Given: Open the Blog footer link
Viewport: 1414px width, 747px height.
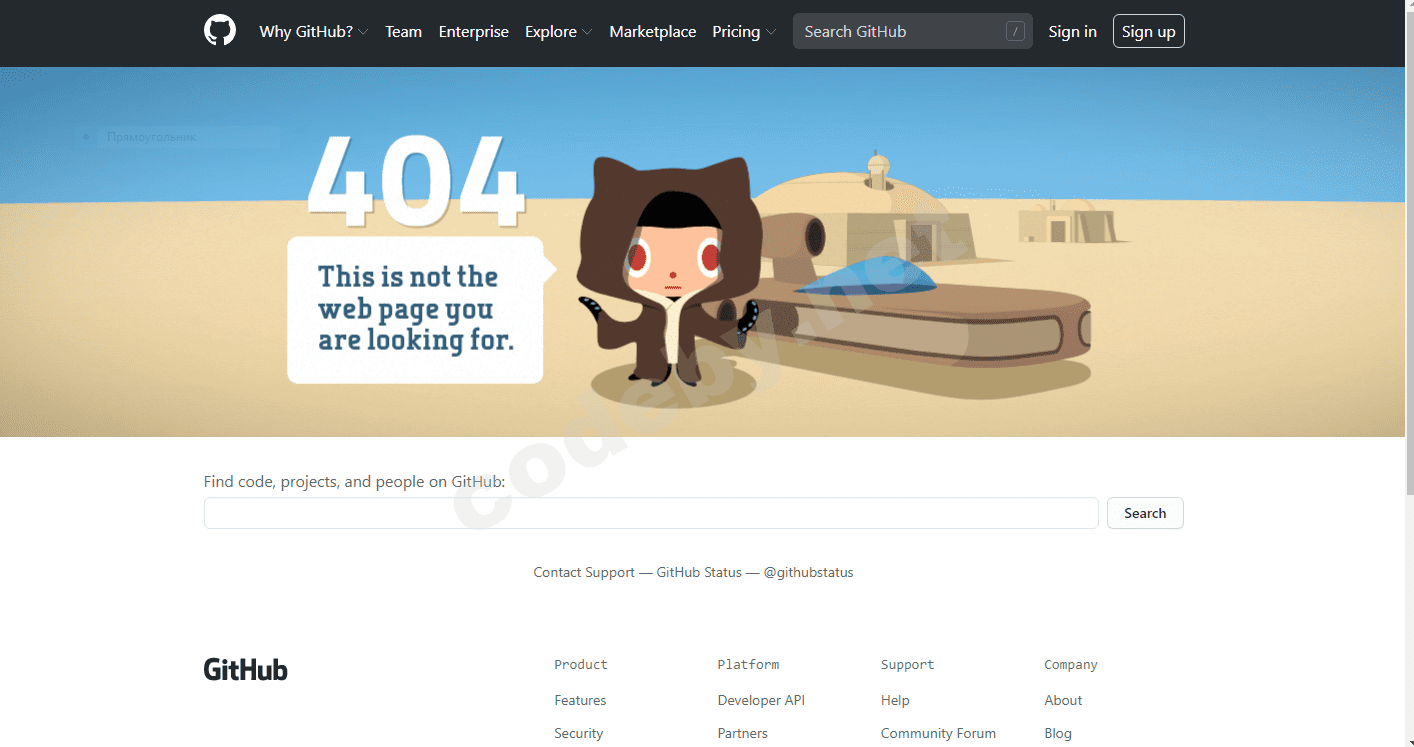Looking at the screenshot, I should coord(1058,734).
